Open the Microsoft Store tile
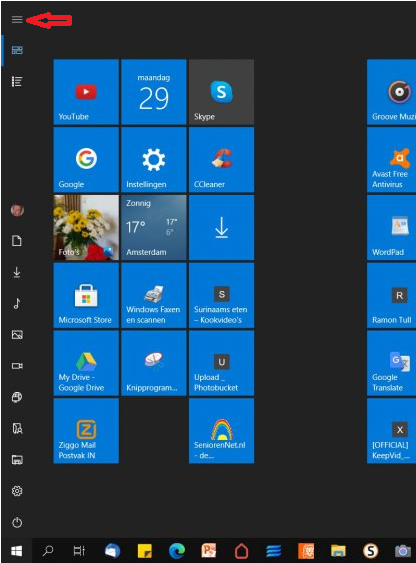This screenshot has width=416, height=563. point(86,296)
